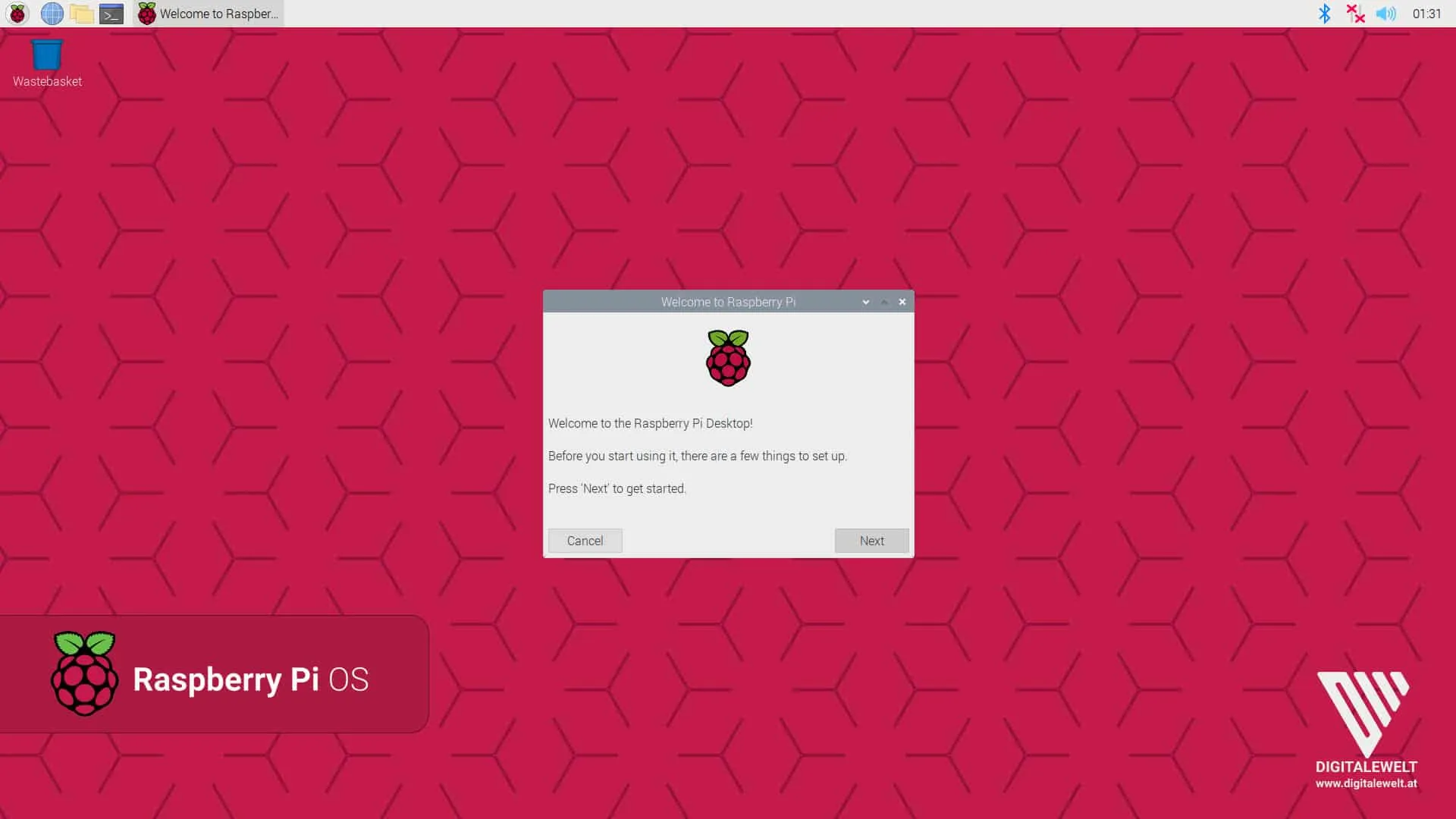1456x819 pixels.
Task: Launch the web browser globe icon
Action: tap(52, 14)
